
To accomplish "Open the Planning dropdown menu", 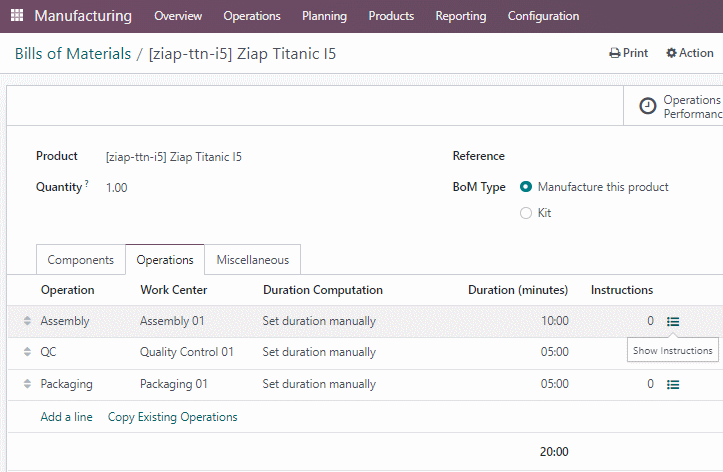I will (x=324, y=16).
